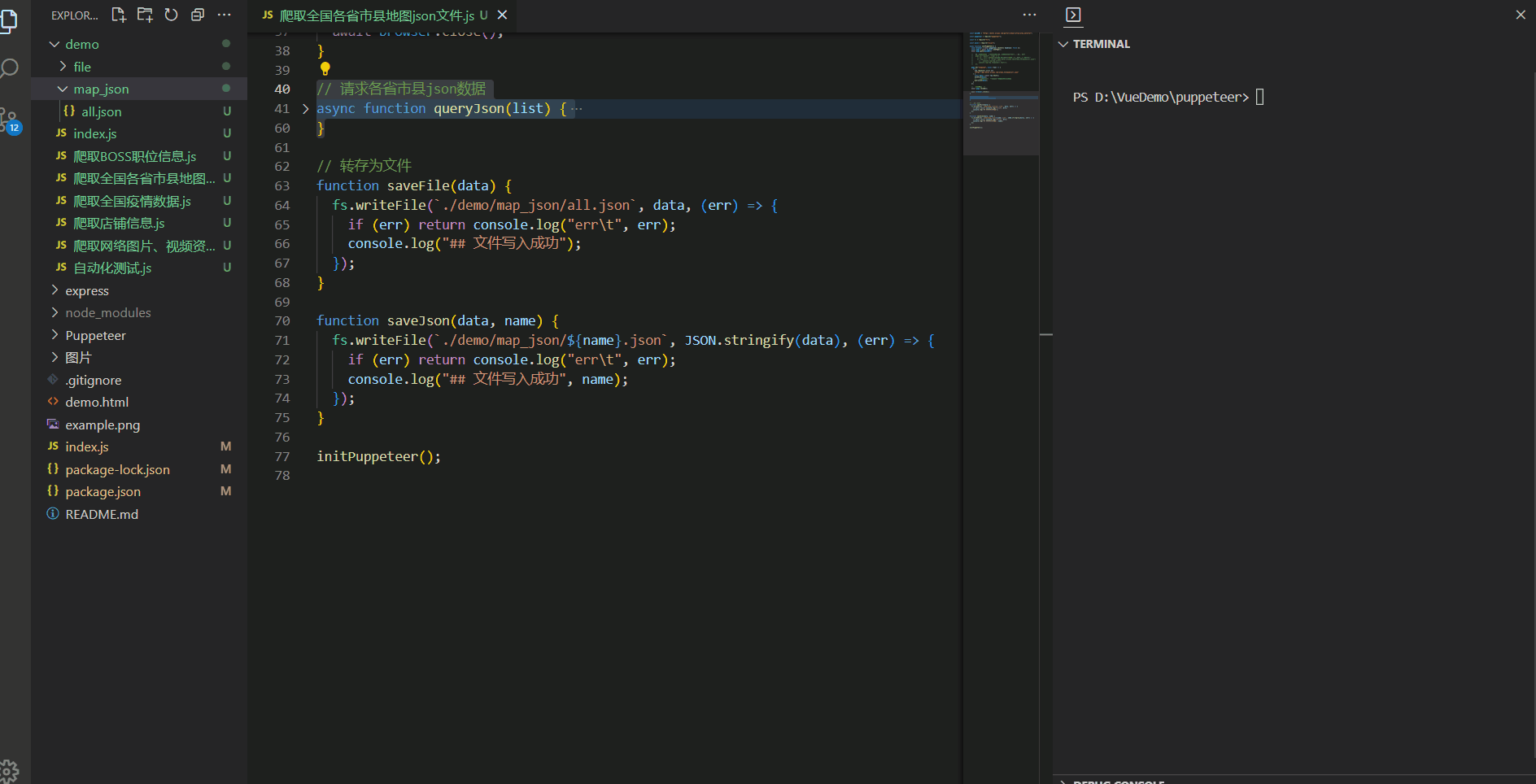Open example.png in the Explorer
Screen dimensions: 1536x784
click(139, 425)
